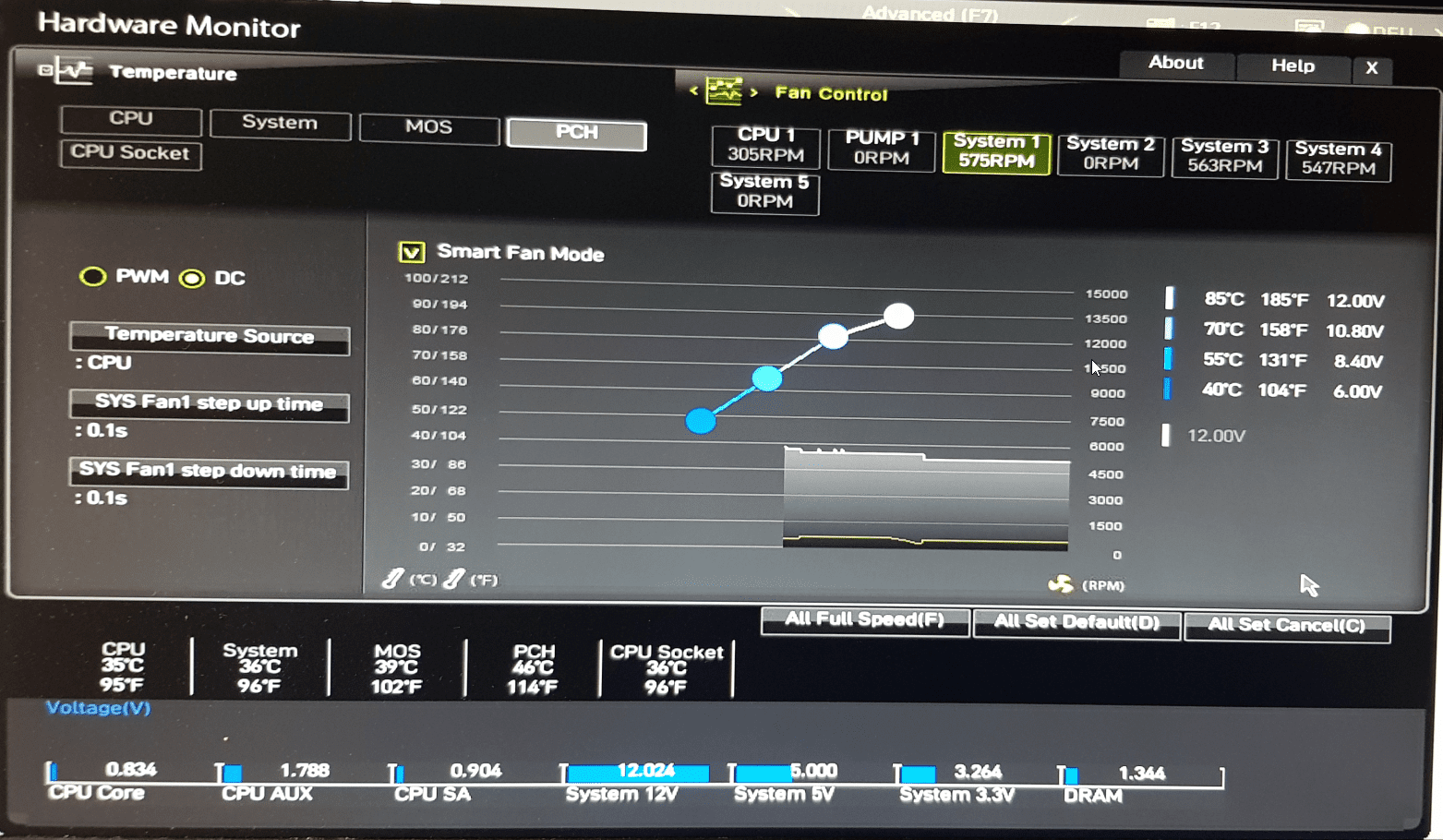
Task: Select the MOS temperature tab
Action: [429, 127]
